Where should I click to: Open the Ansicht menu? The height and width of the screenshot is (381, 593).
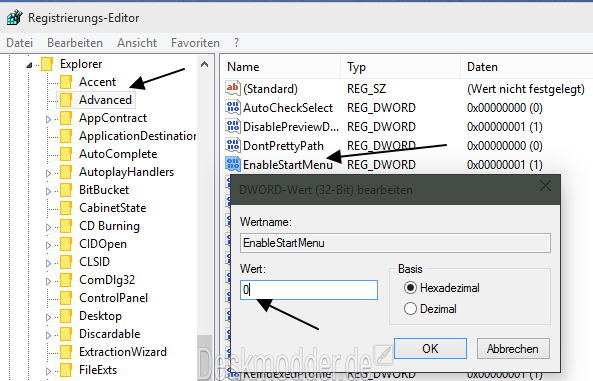pyautogui.click(x=137, y=43)
